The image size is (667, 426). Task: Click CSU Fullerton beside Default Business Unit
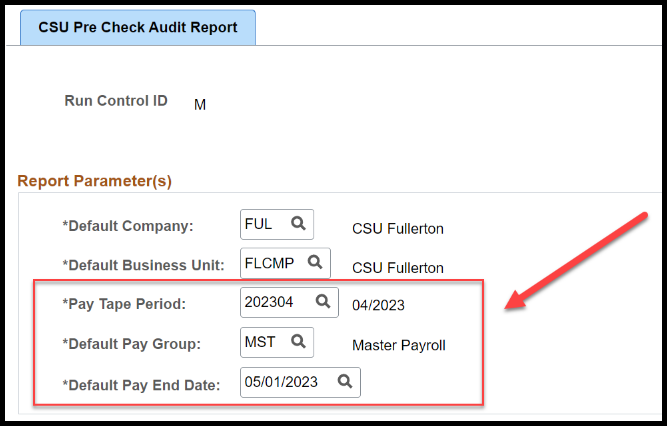coord(398,268)
